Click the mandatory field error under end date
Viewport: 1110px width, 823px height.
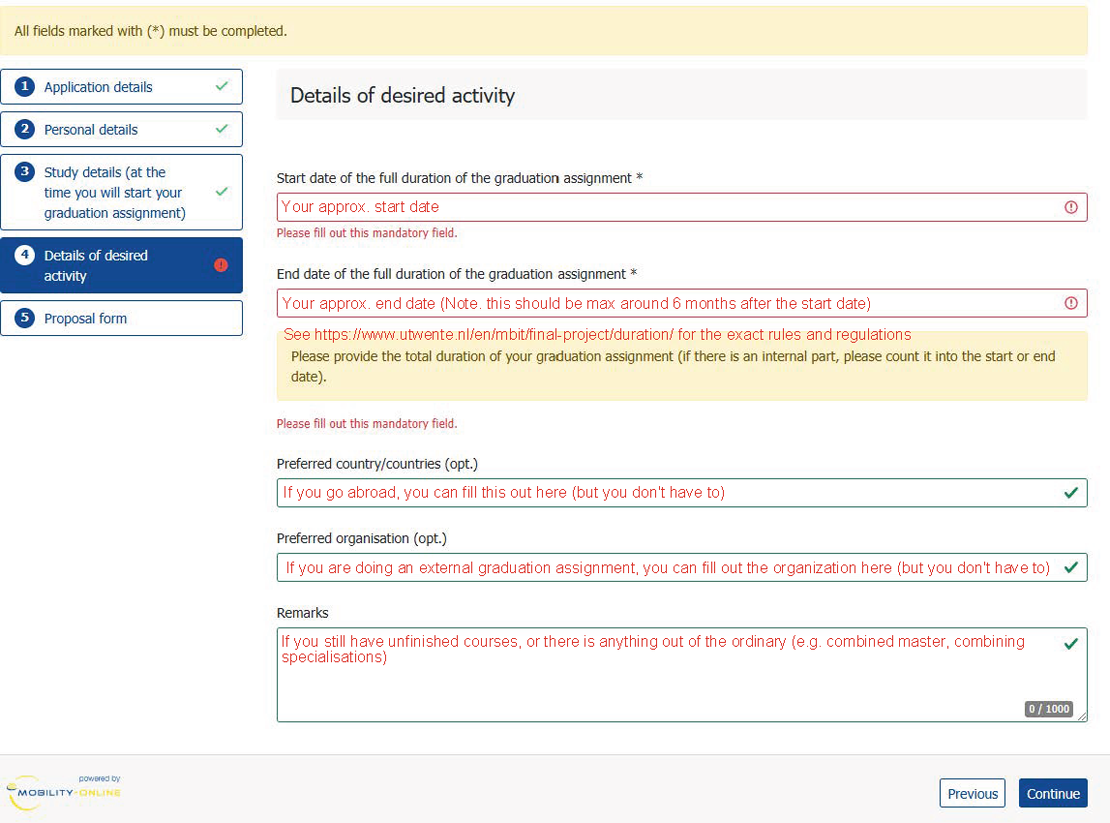(367, 424)
